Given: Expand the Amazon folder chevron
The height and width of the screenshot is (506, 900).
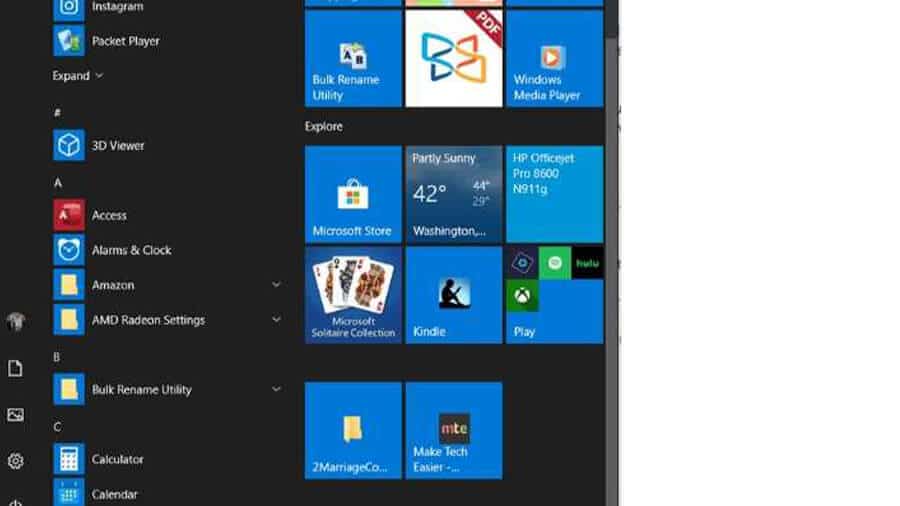Looking at the screenshot, I should (276, 285).
